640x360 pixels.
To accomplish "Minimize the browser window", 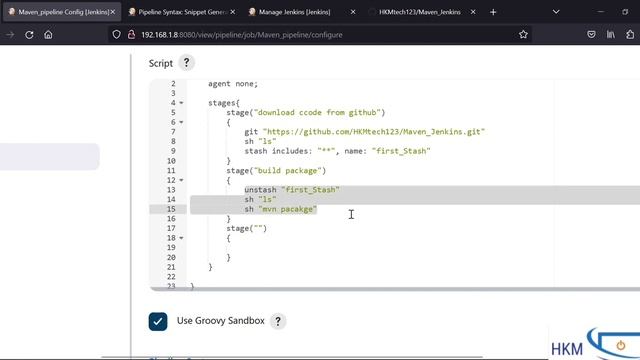I will [600, 12].
